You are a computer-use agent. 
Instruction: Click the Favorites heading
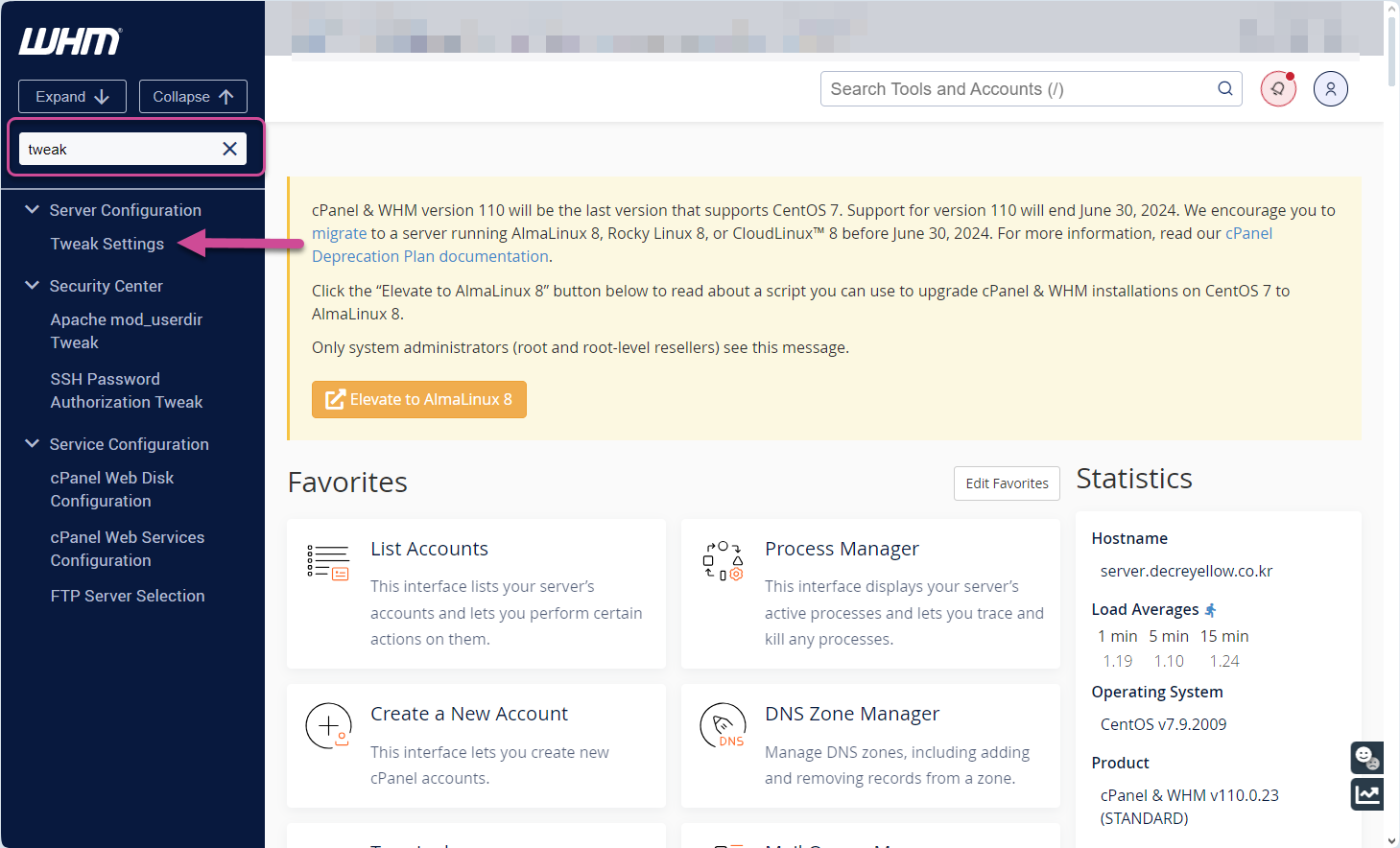(x=347, y=483)
